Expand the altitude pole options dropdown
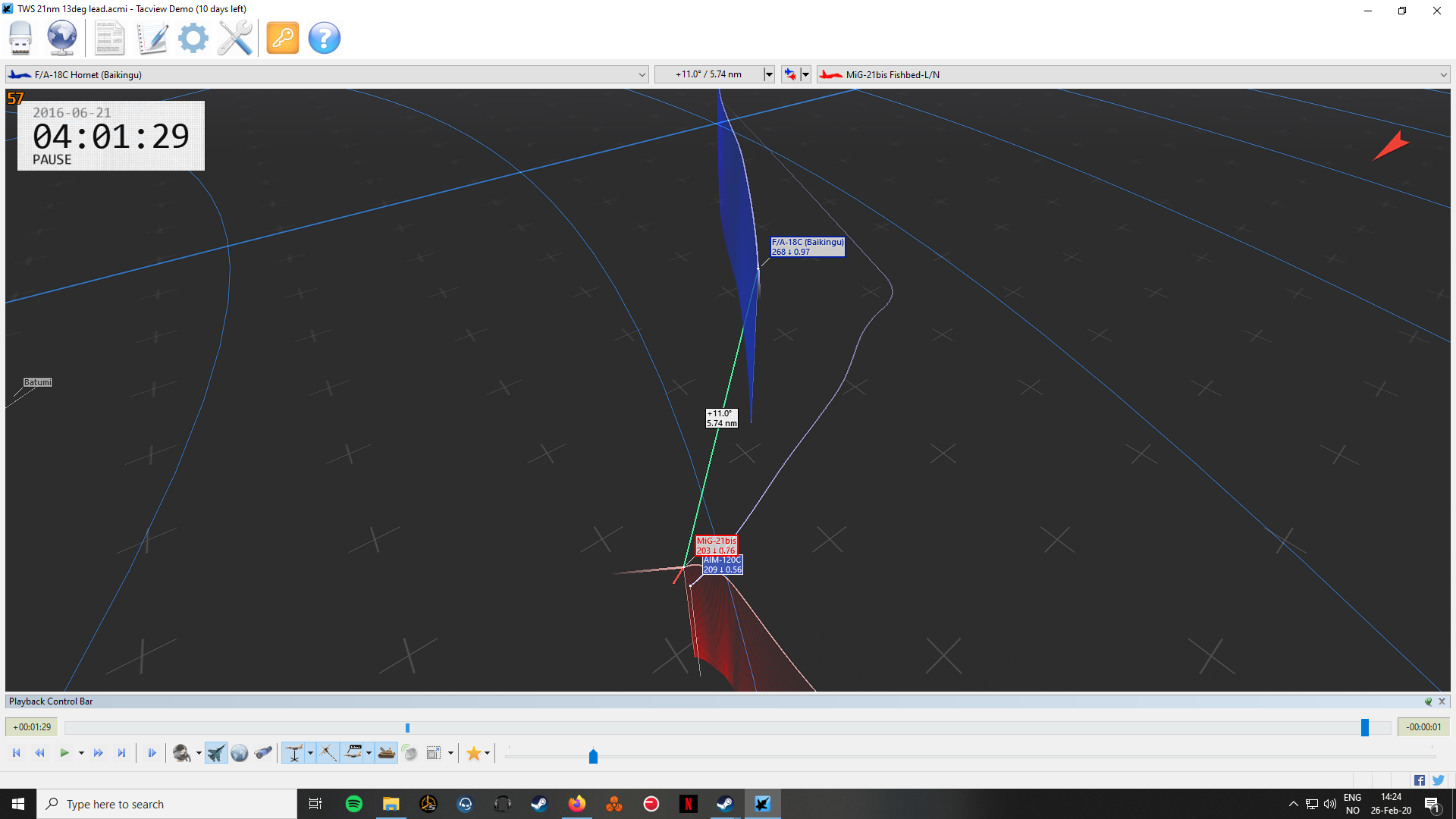 click(x=310, y=753)
